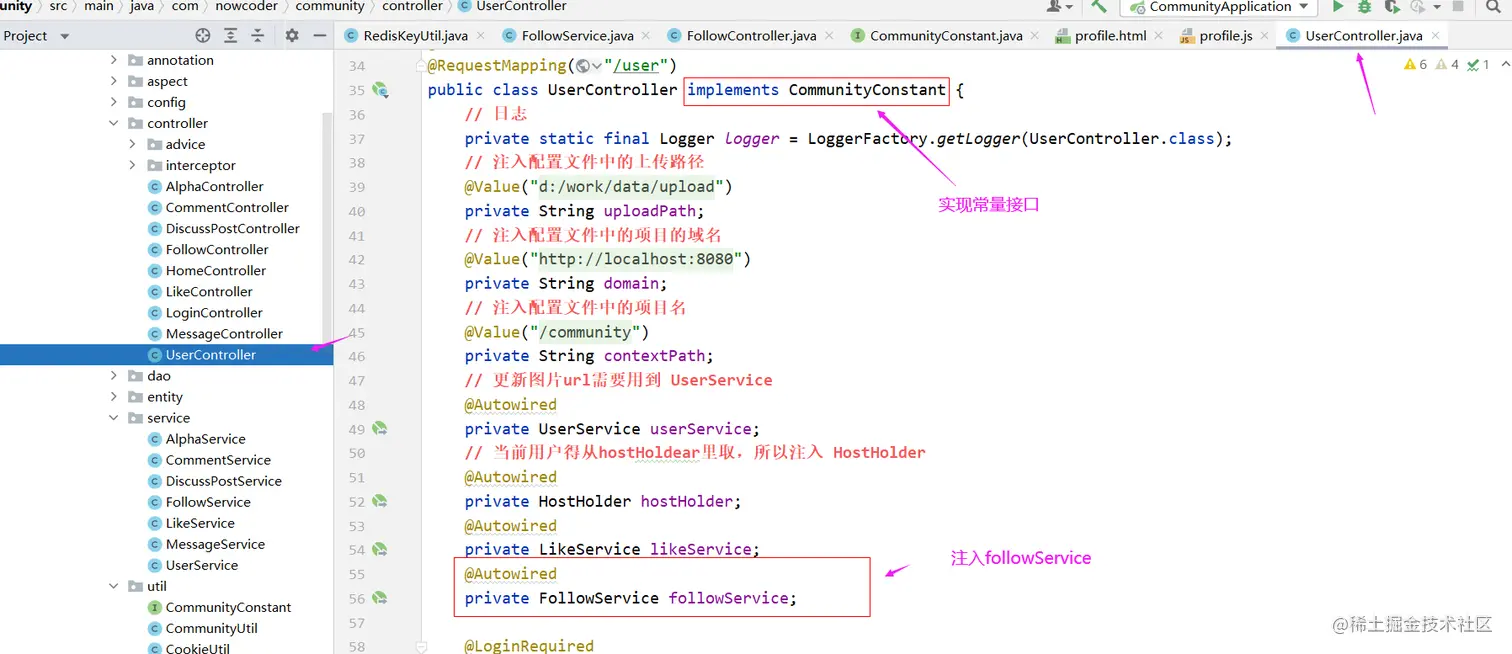This screenshot has height=654, width=1512.
Task: Open user account dropdown in toolbar
Action: (1059, 6)
